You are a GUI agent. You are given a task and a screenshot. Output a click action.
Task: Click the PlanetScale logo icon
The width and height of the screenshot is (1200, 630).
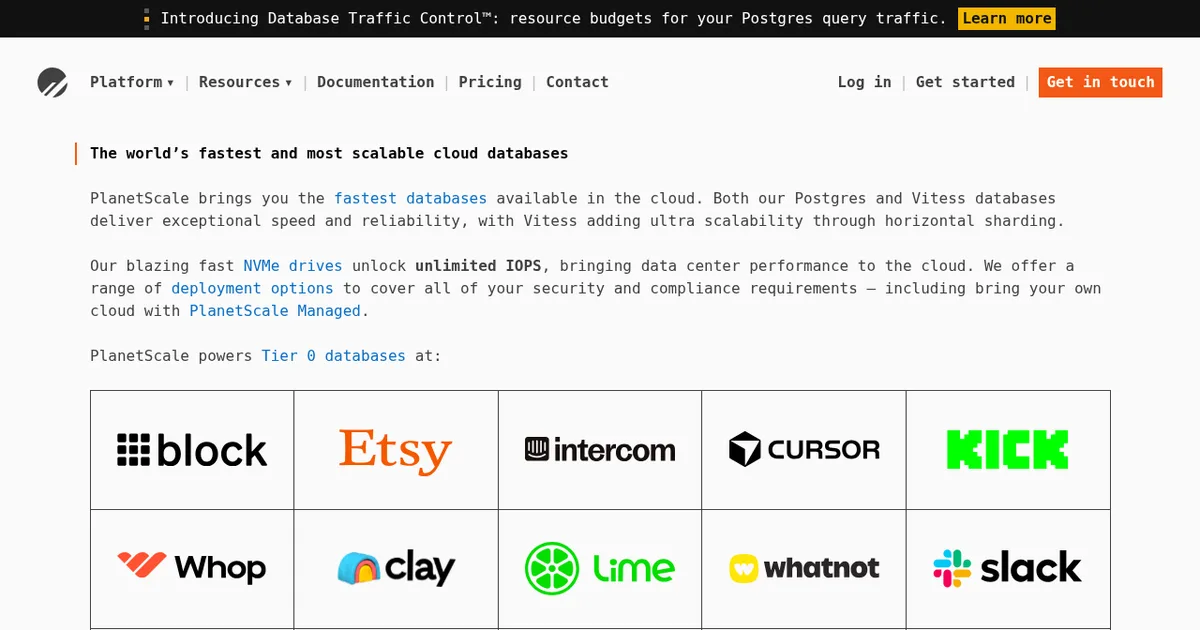coord(52,82)
